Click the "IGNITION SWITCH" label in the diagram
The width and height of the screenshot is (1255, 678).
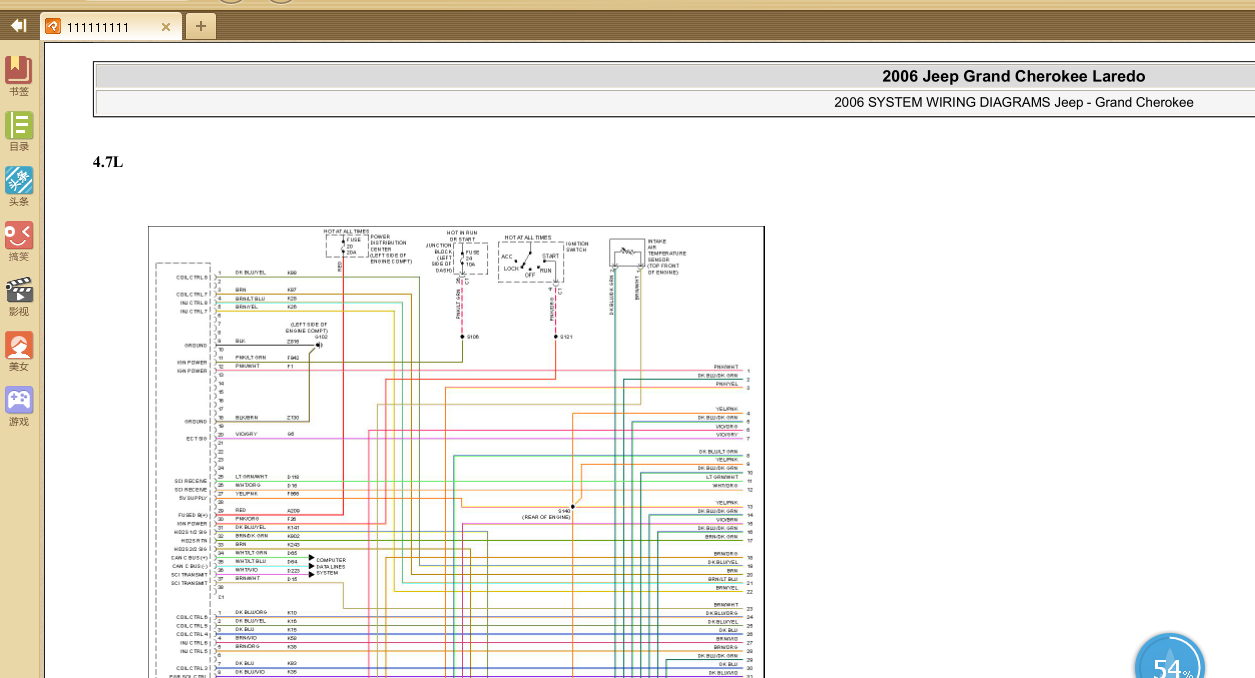point(577,246)
